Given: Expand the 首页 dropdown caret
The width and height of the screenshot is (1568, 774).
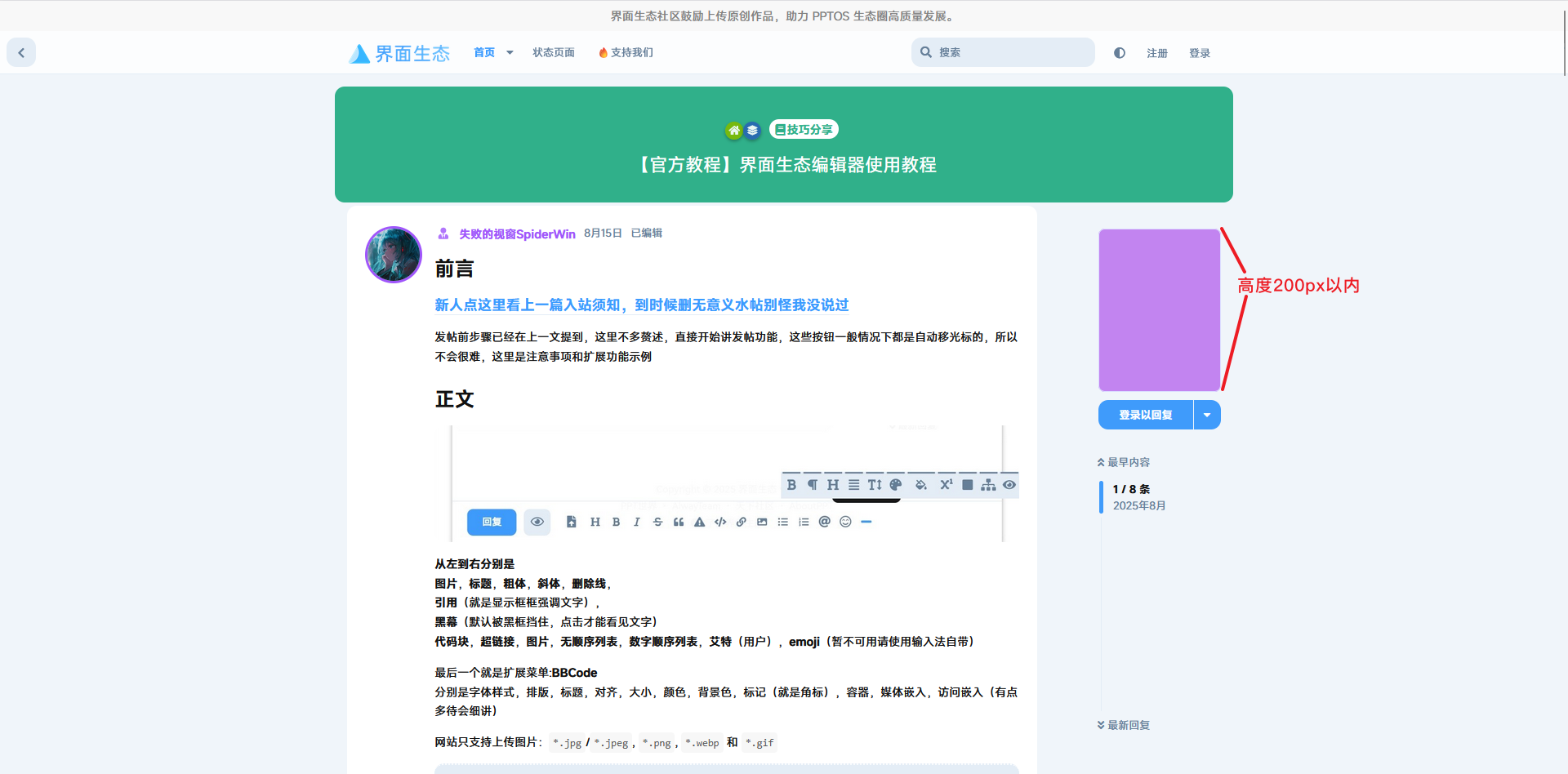Looking at the screenshot, I should 510,52.
